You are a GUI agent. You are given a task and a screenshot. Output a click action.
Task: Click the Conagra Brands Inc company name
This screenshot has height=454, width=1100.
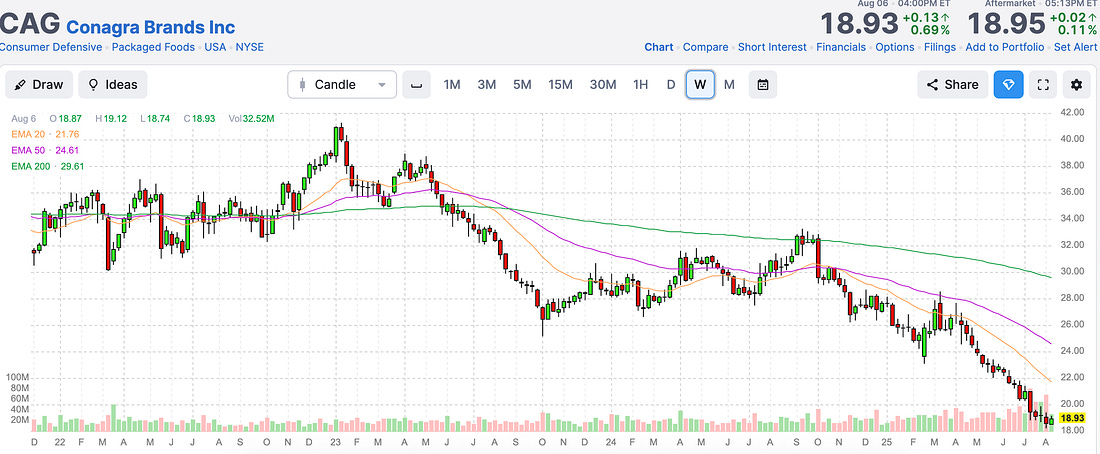coord(151,27)
